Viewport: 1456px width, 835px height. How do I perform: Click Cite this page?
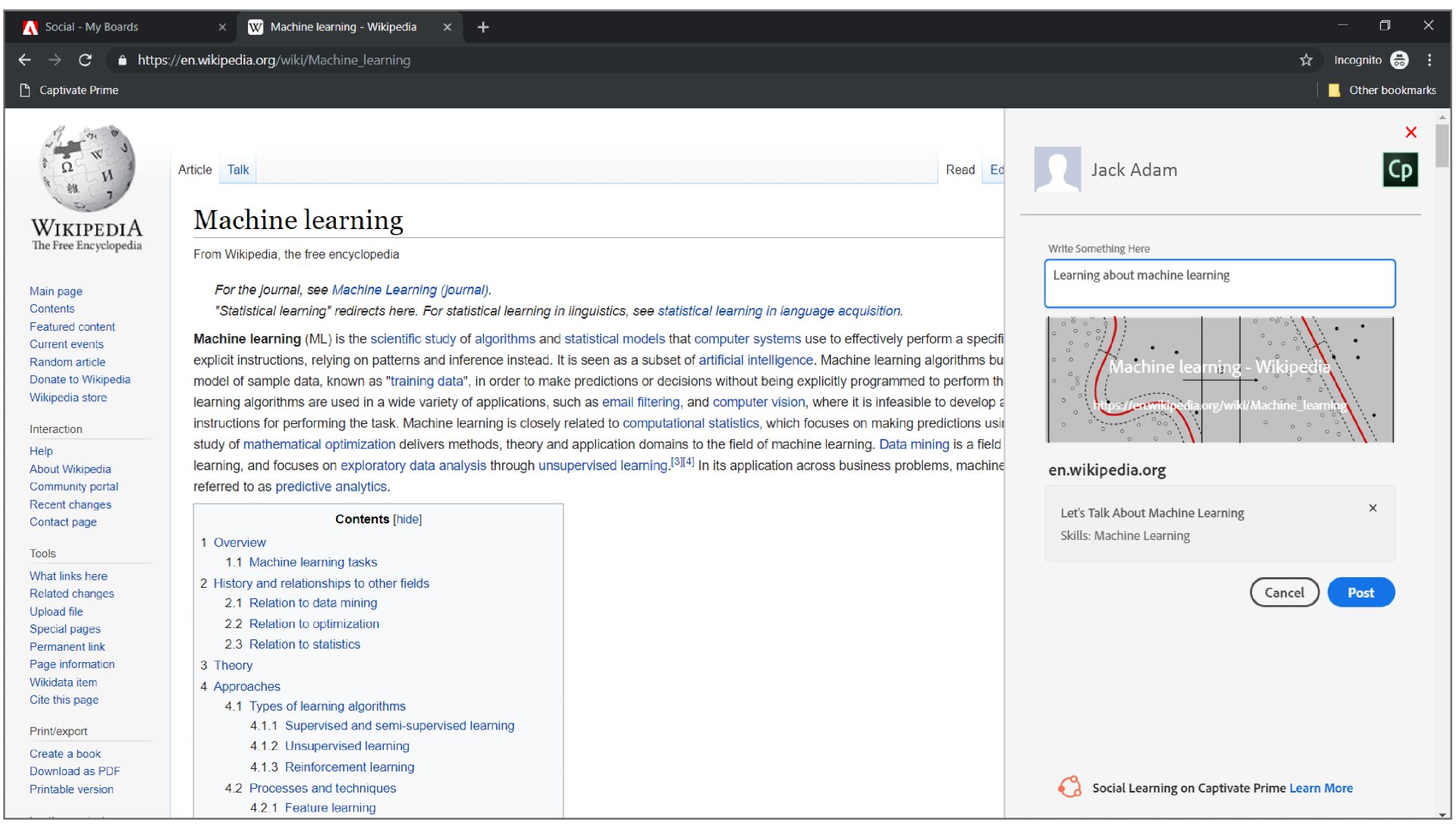click(x=64, y=700)
